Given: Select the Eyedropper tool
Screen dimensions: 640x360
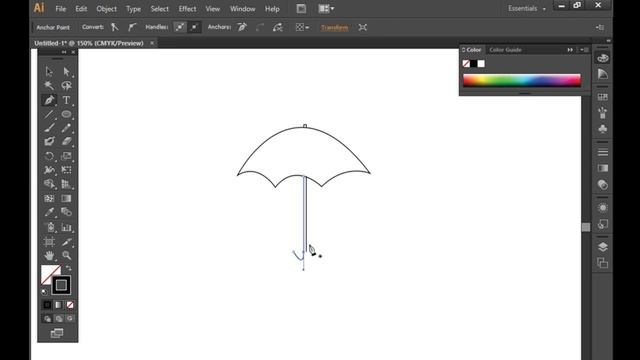Looking at the screenshot, I should coord(49,212).
